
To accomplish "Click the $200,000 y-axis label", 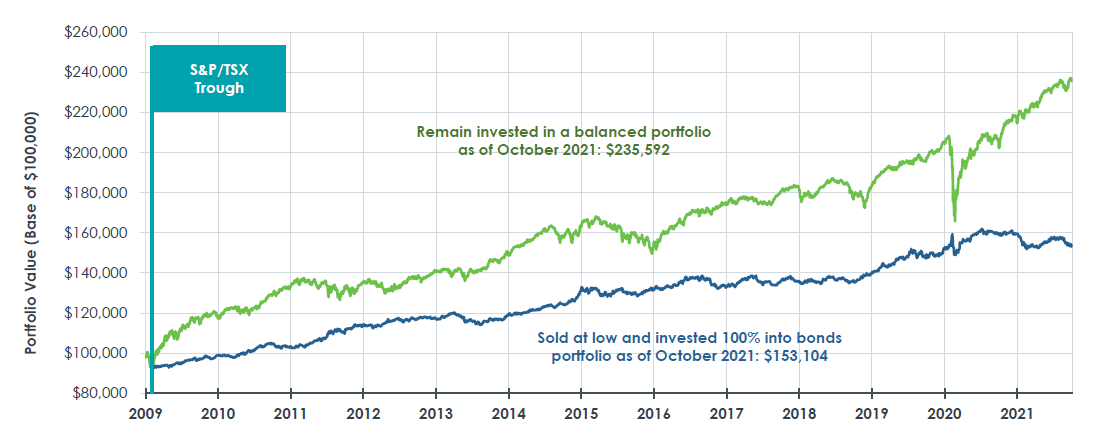I will (98, 152).
